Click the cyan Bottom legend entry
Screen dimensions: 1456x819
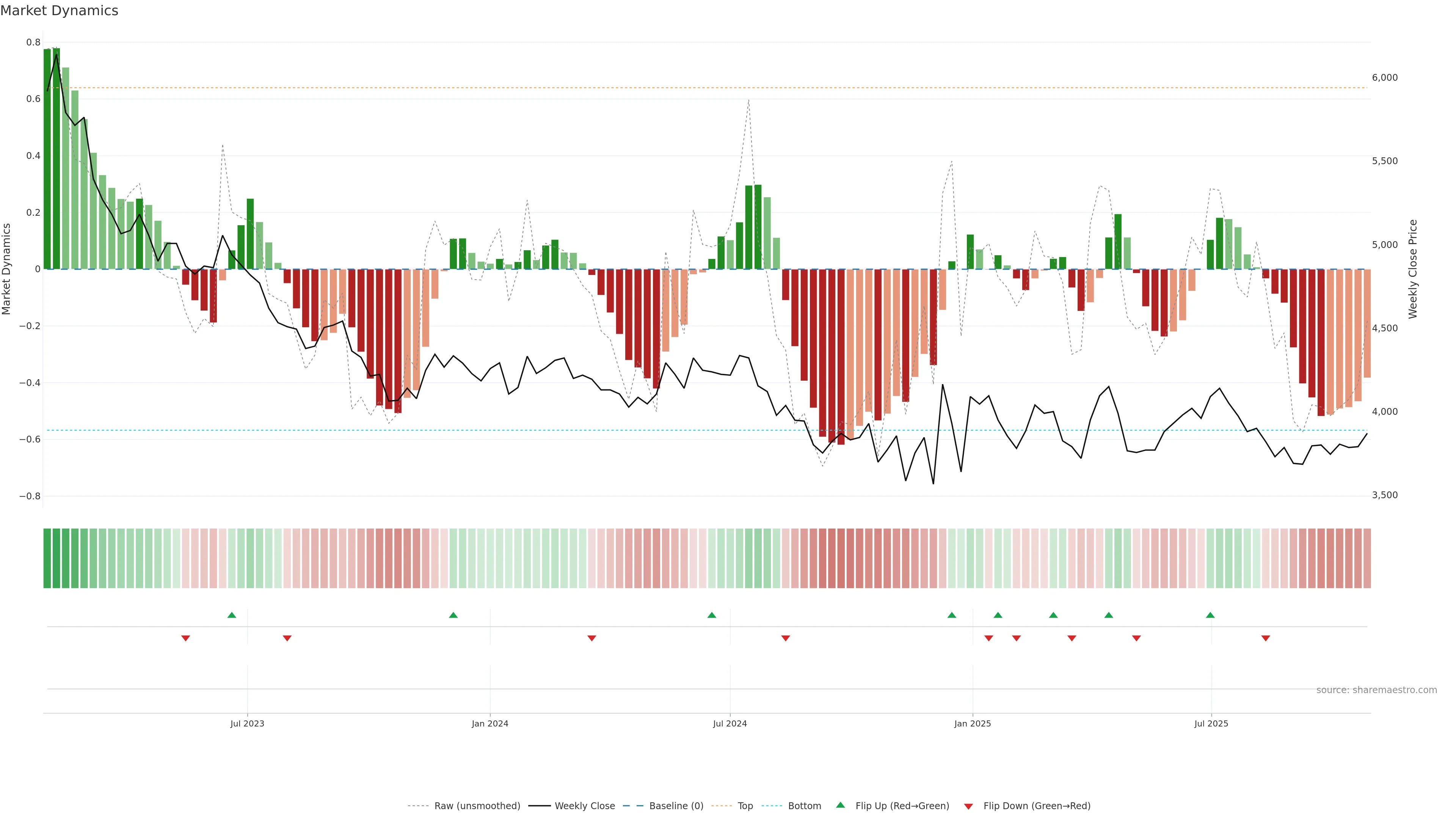pos(804,806)
